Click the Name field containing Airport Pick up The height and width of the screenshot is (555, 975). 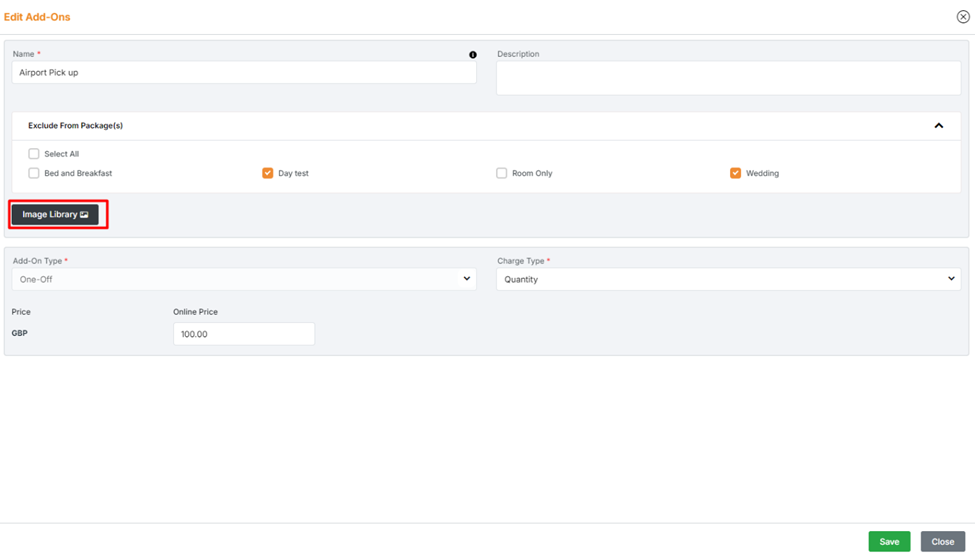[244, 73]
